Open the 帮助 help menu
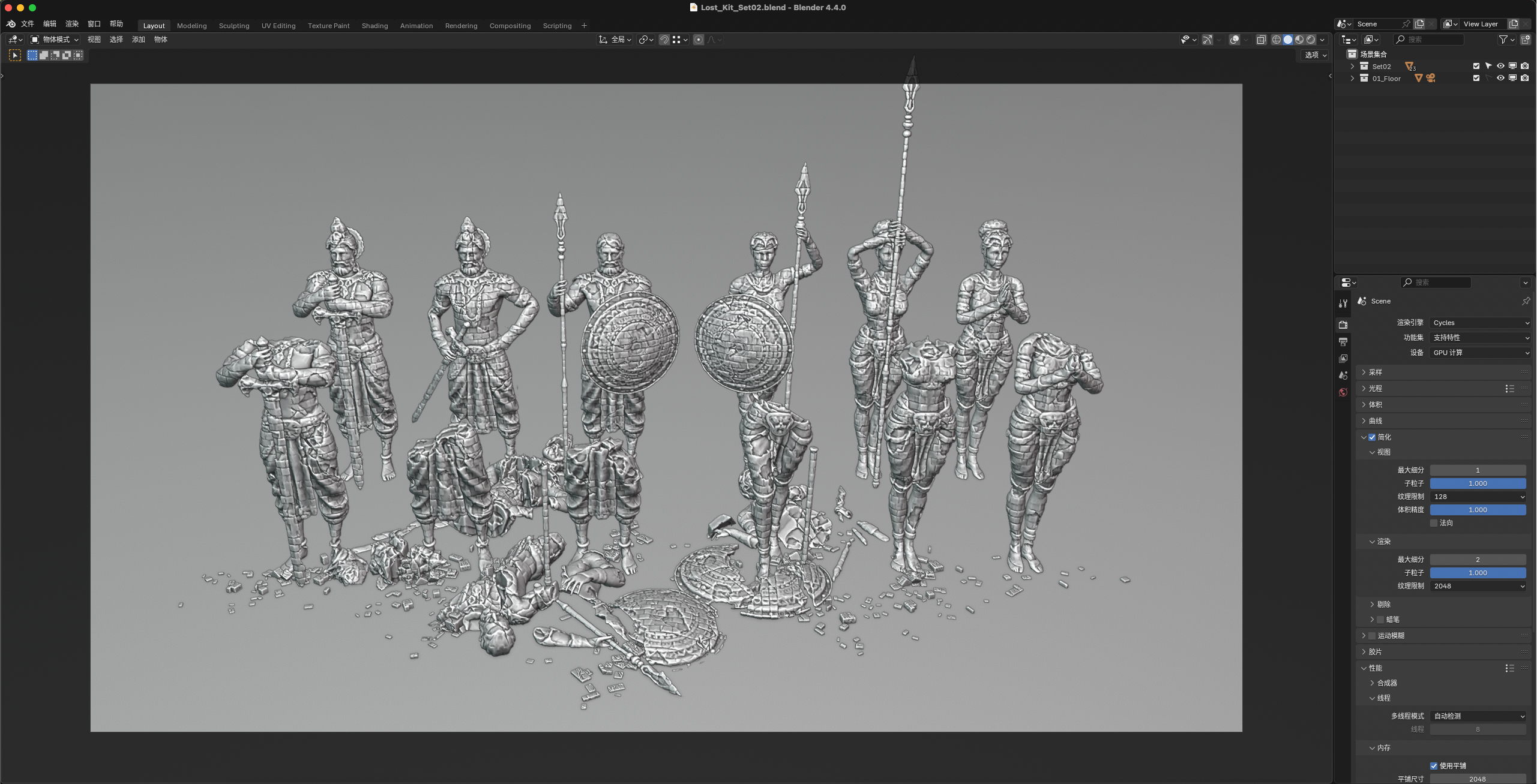 tap(116, 24)
